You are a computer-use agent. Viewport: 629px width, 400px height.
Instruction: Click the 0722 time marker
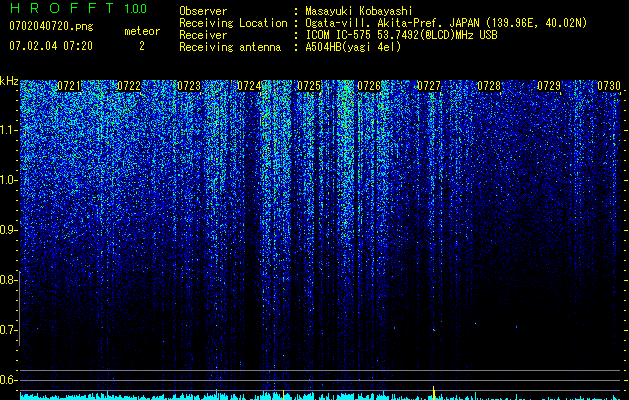click(129, 86)
